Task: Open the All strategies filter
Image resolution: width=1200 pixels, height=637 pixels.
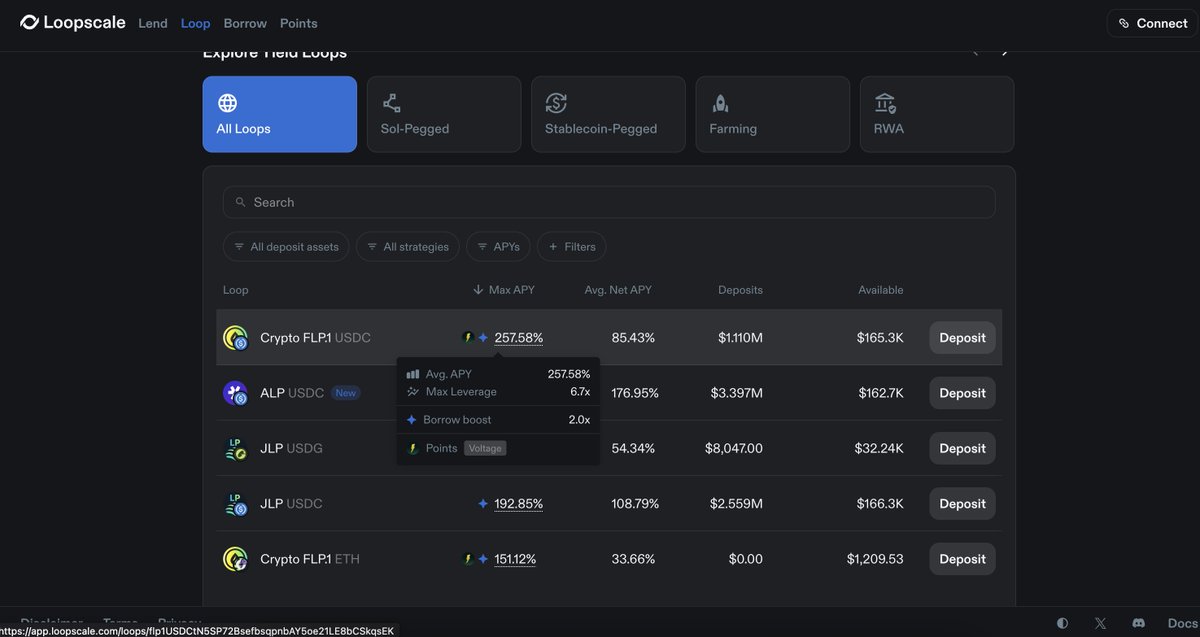Action: click(x=408, y=247)
